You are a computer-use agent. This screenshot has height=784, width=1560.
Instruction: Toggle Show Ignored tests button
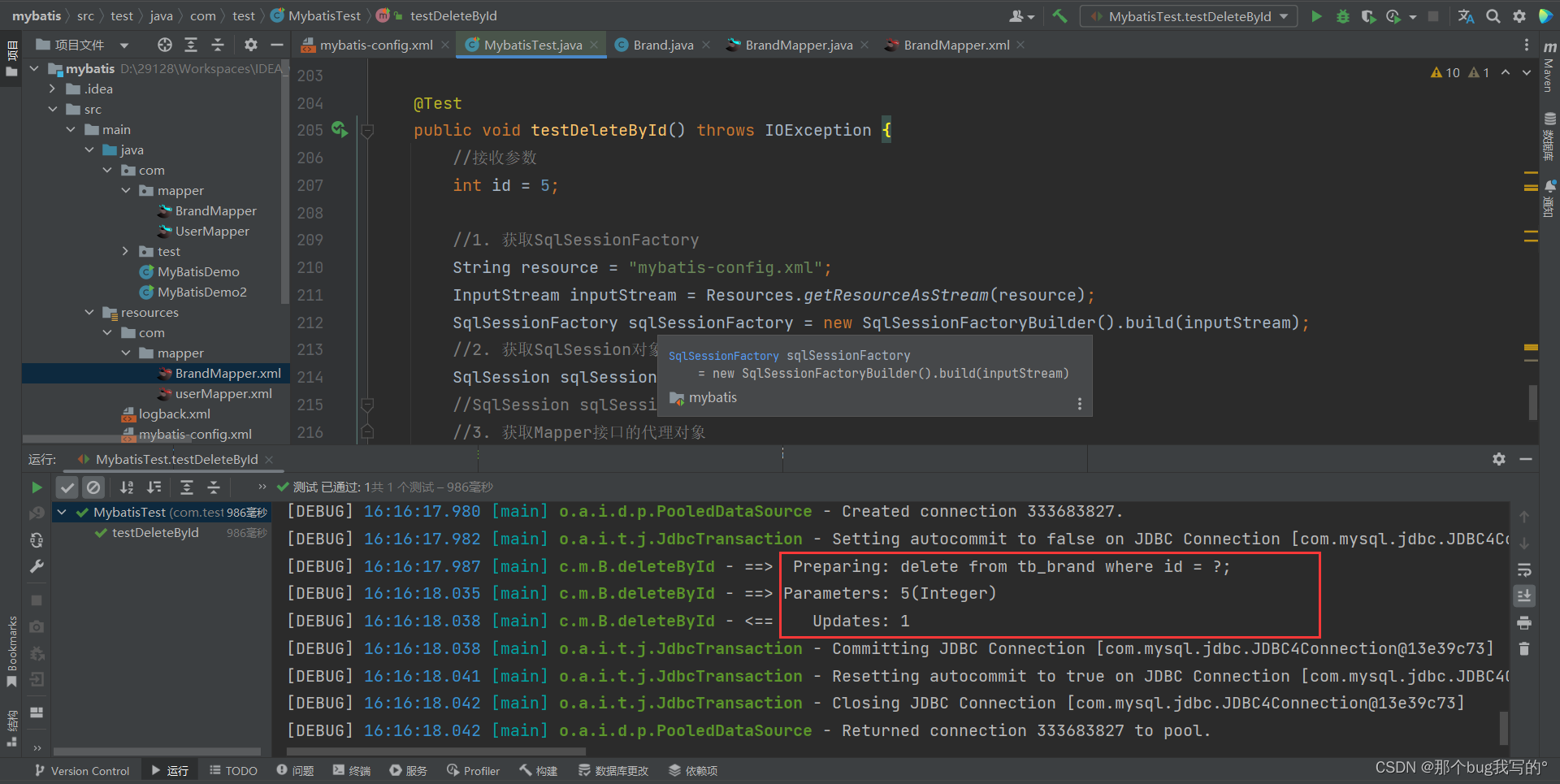[x=94, y=487]
